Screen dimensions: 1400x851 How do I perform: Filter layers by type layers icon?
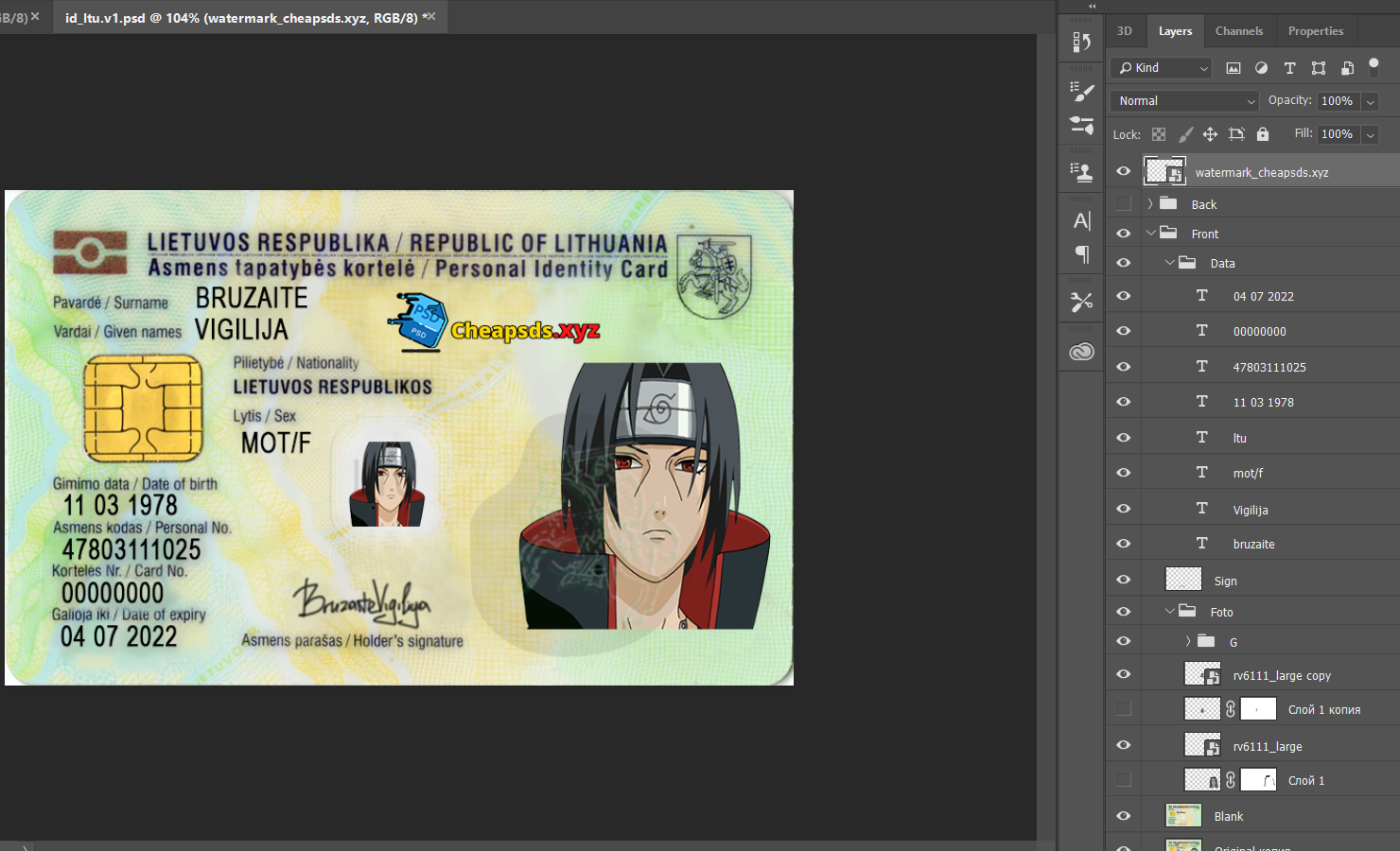pos(1289,68)
